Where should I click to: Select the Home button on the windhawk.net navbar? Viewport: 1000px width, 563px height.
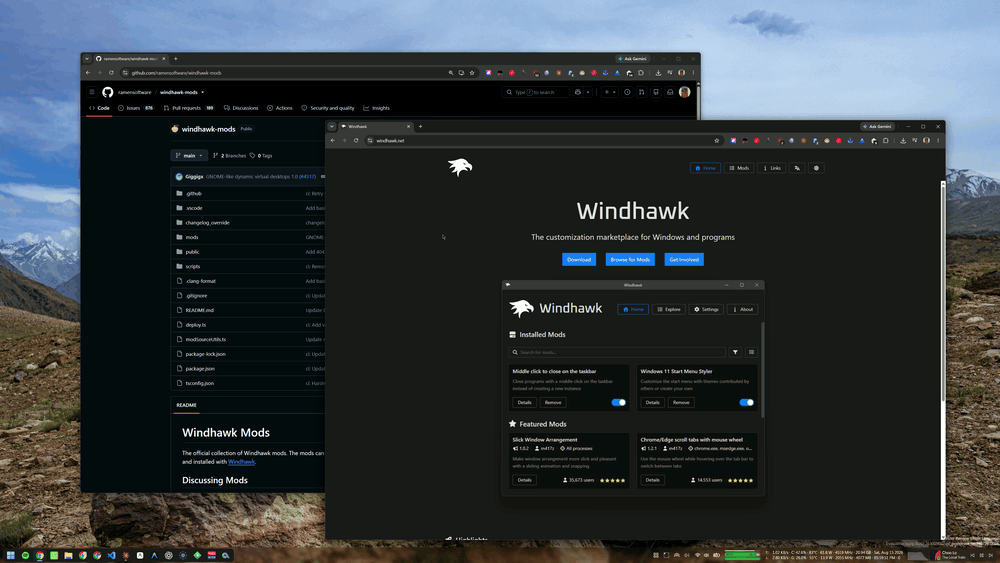click(x=705, y=168)
